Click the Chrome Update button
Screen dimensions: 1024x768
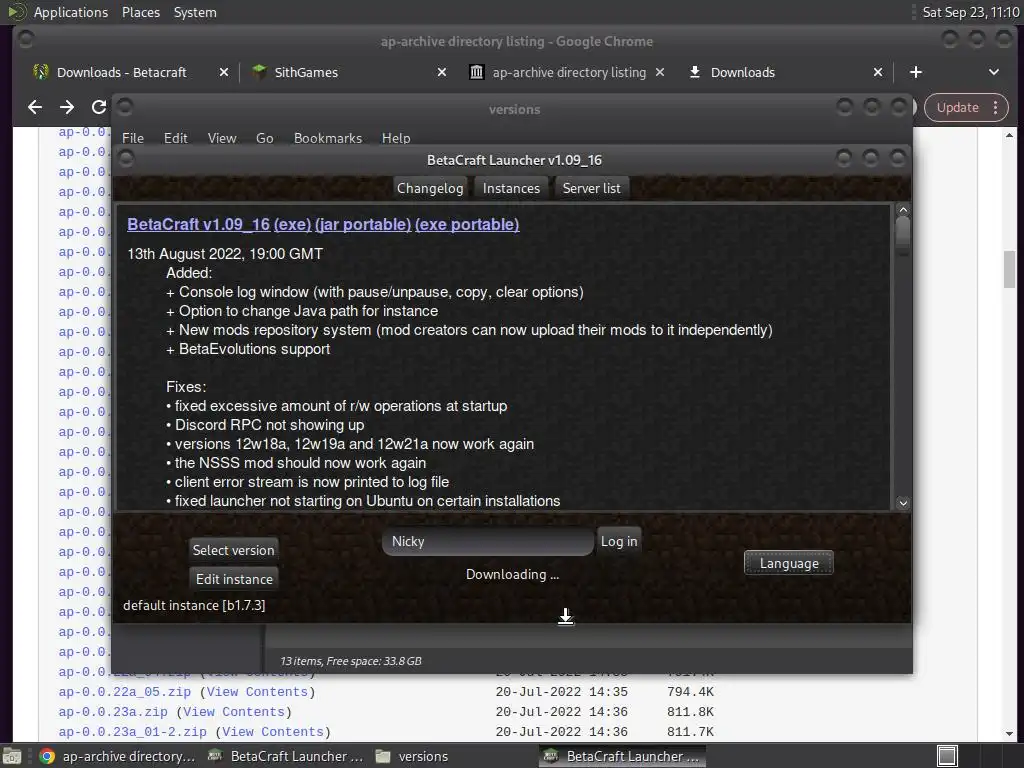click(x=957, y=108)
